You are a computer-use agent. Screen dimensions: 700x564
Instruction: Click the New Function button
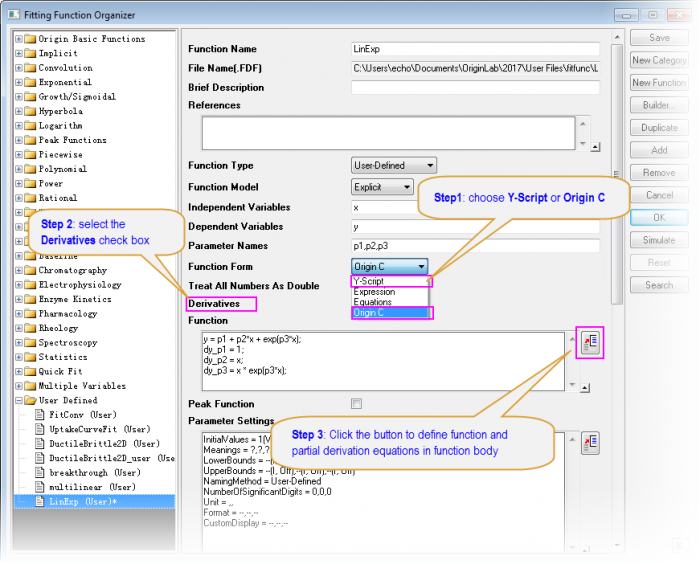(x=659, y=83)
